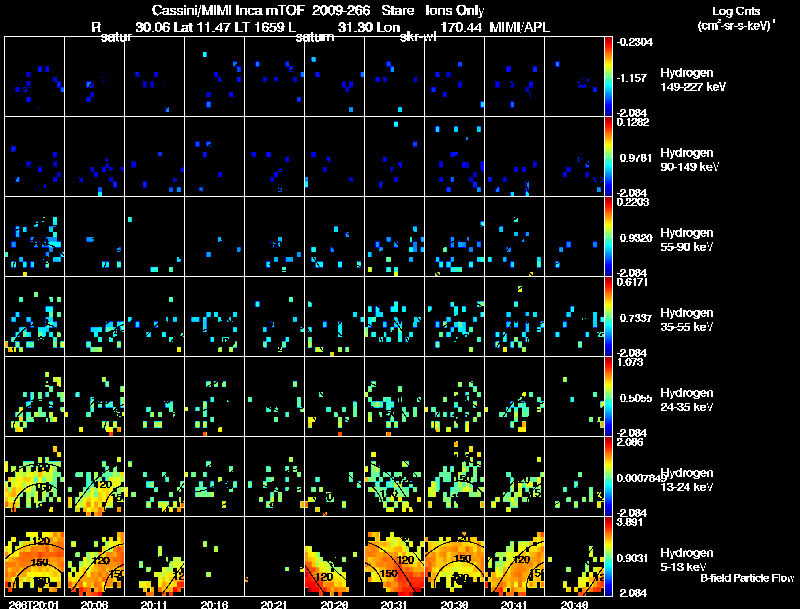Click the 'MIMI/APL' credit text
Screen dimensions: 800x609
519,28
